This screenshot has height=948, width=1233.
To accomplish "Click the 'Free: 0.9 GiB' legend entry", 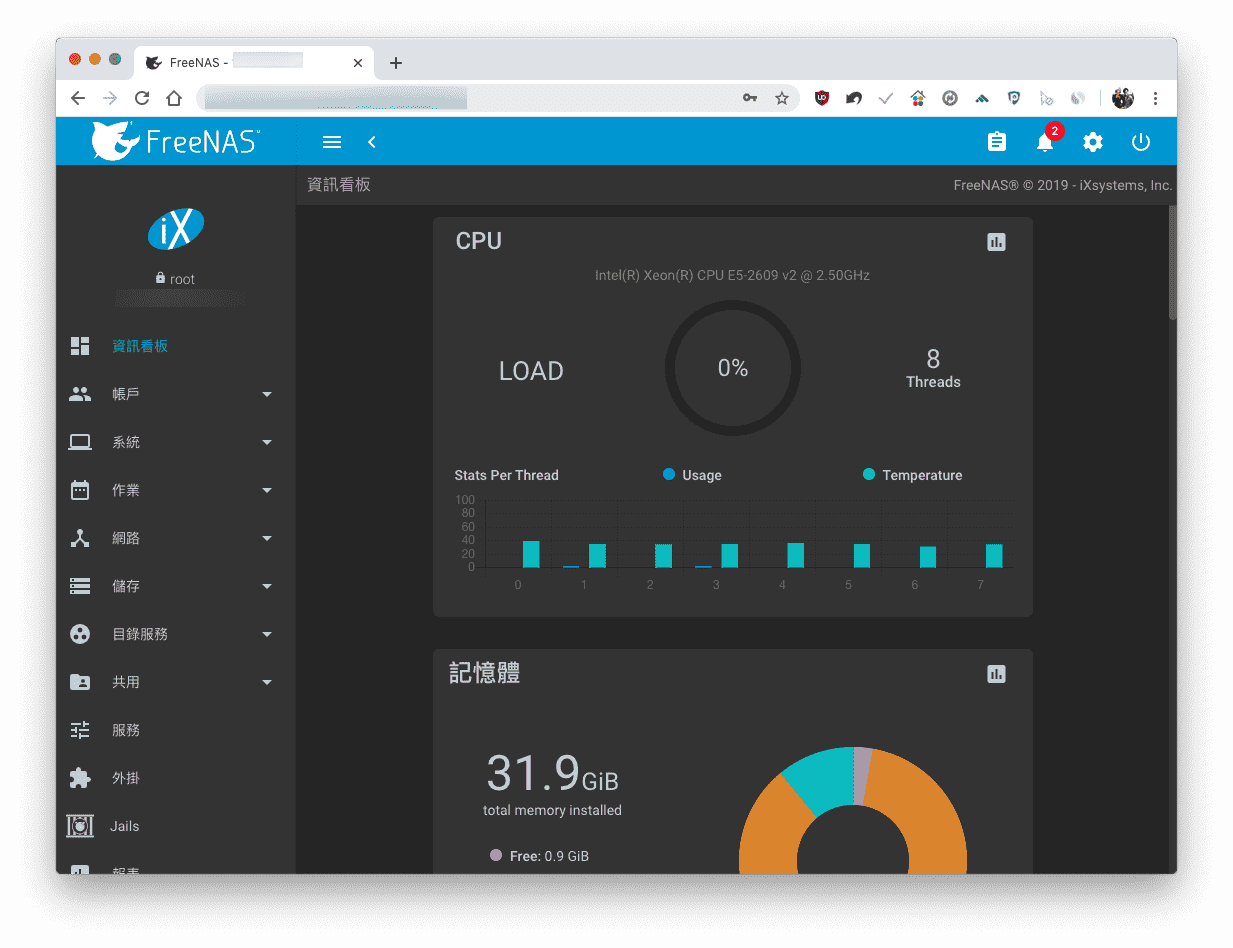I will point(539,856).
